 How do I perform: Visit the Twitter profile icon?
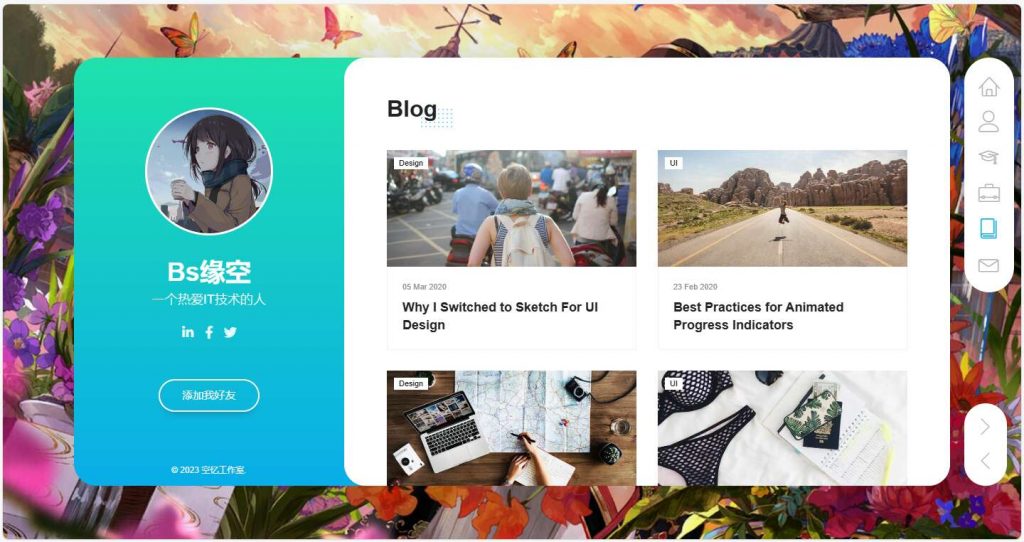(230, 332)
